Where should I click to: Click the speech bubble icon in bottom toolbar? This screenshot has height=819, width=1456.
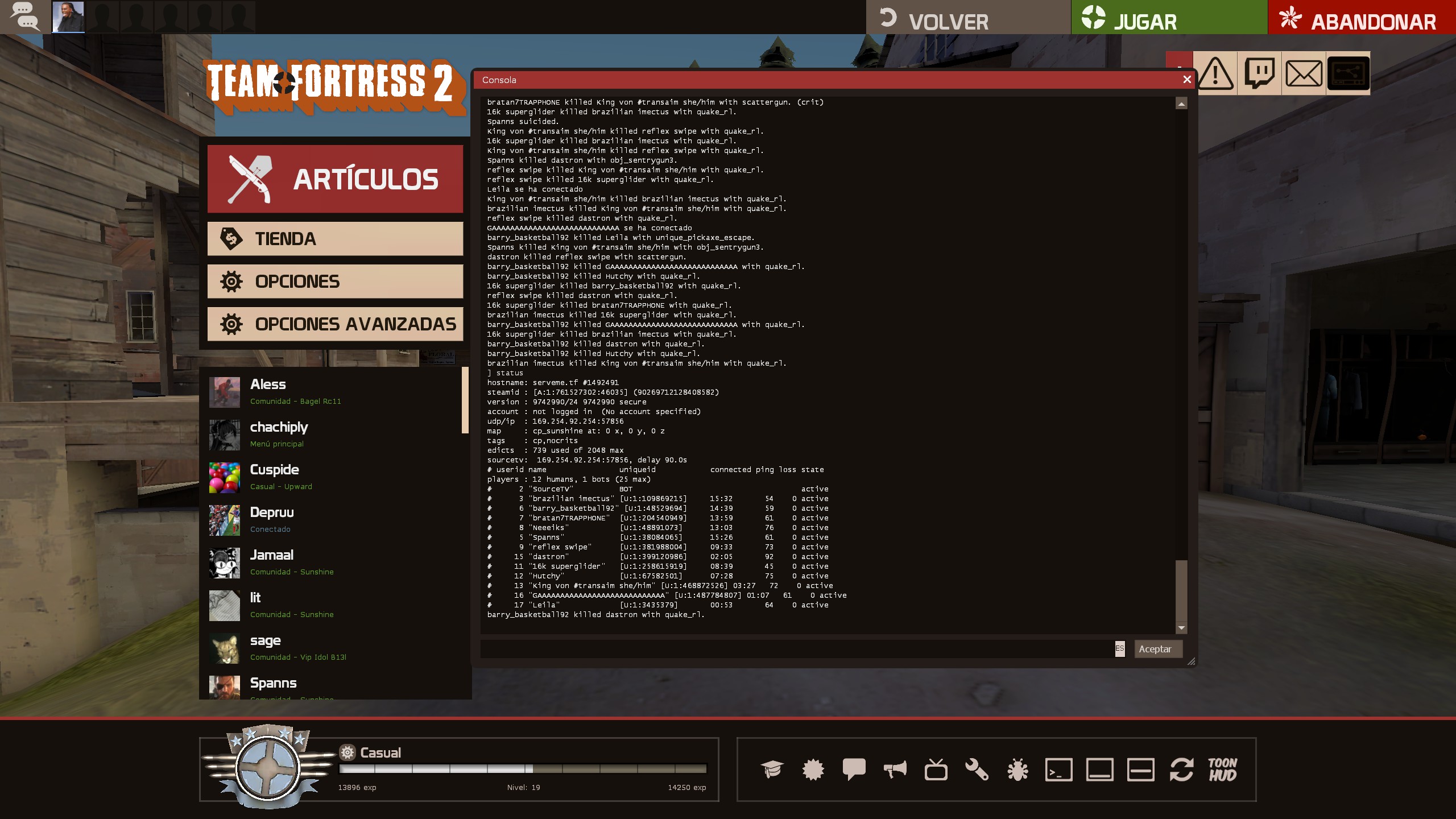point(854,770)
